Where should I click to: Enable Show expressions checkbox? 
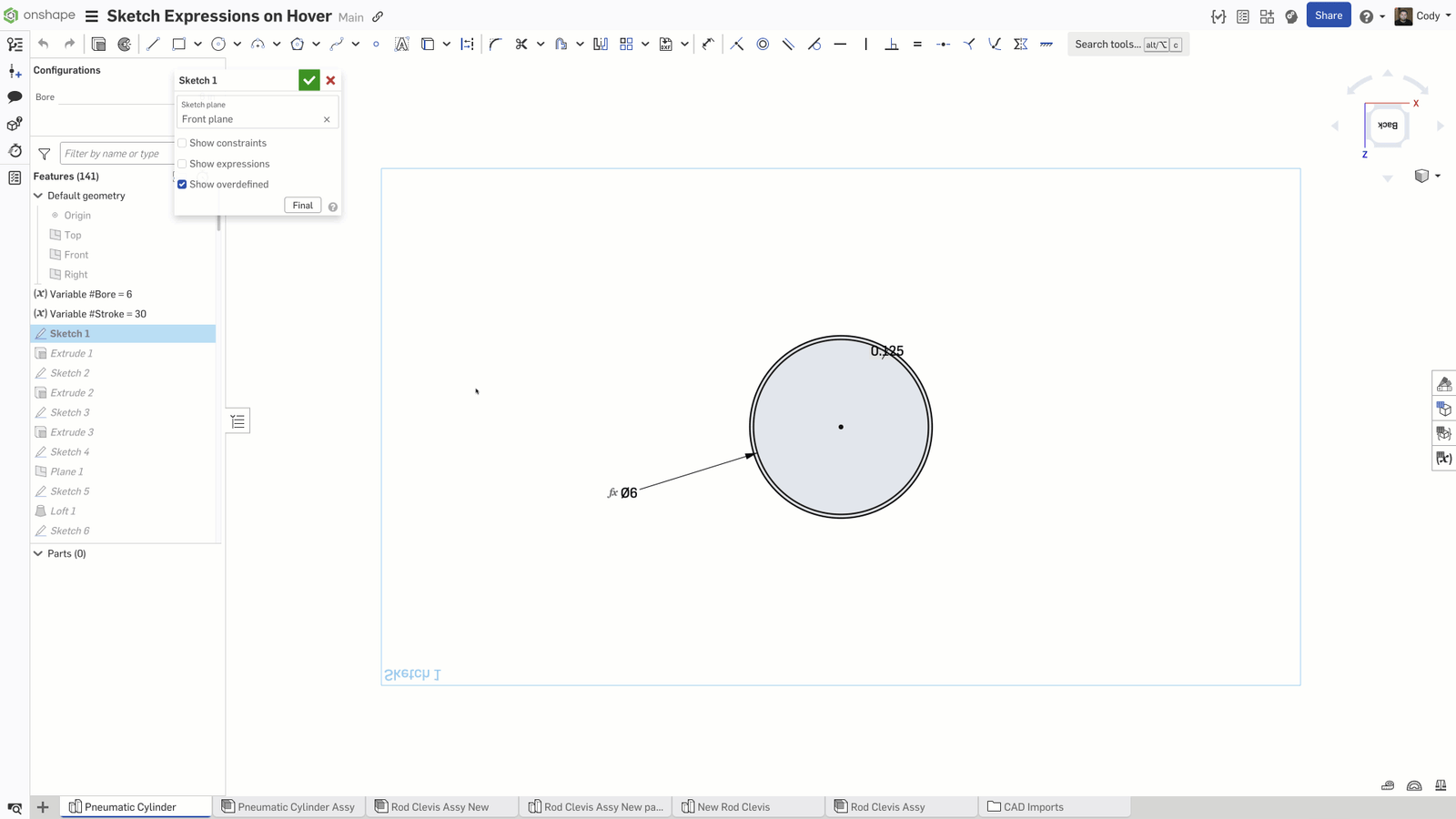coord(183,164)
